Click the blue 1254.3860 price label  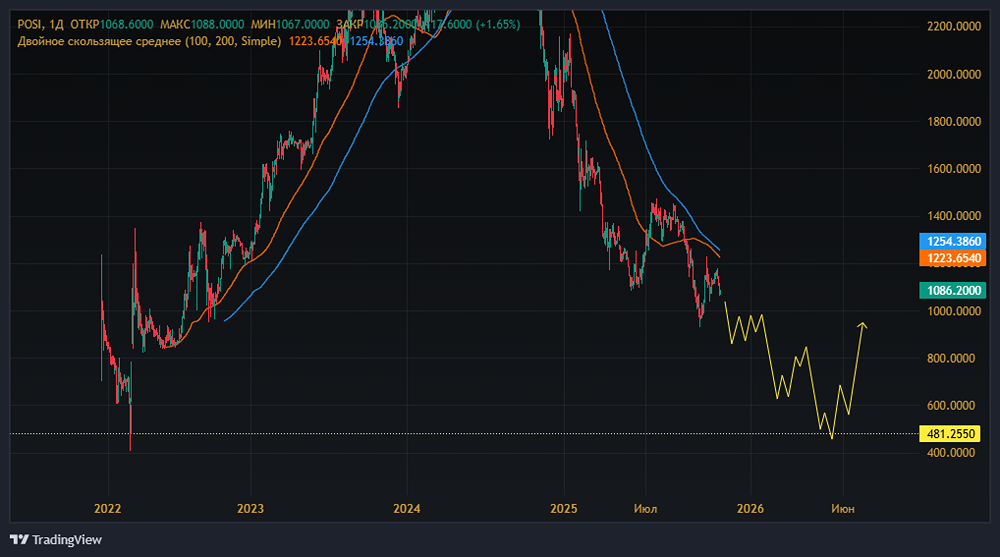point(953,241)
